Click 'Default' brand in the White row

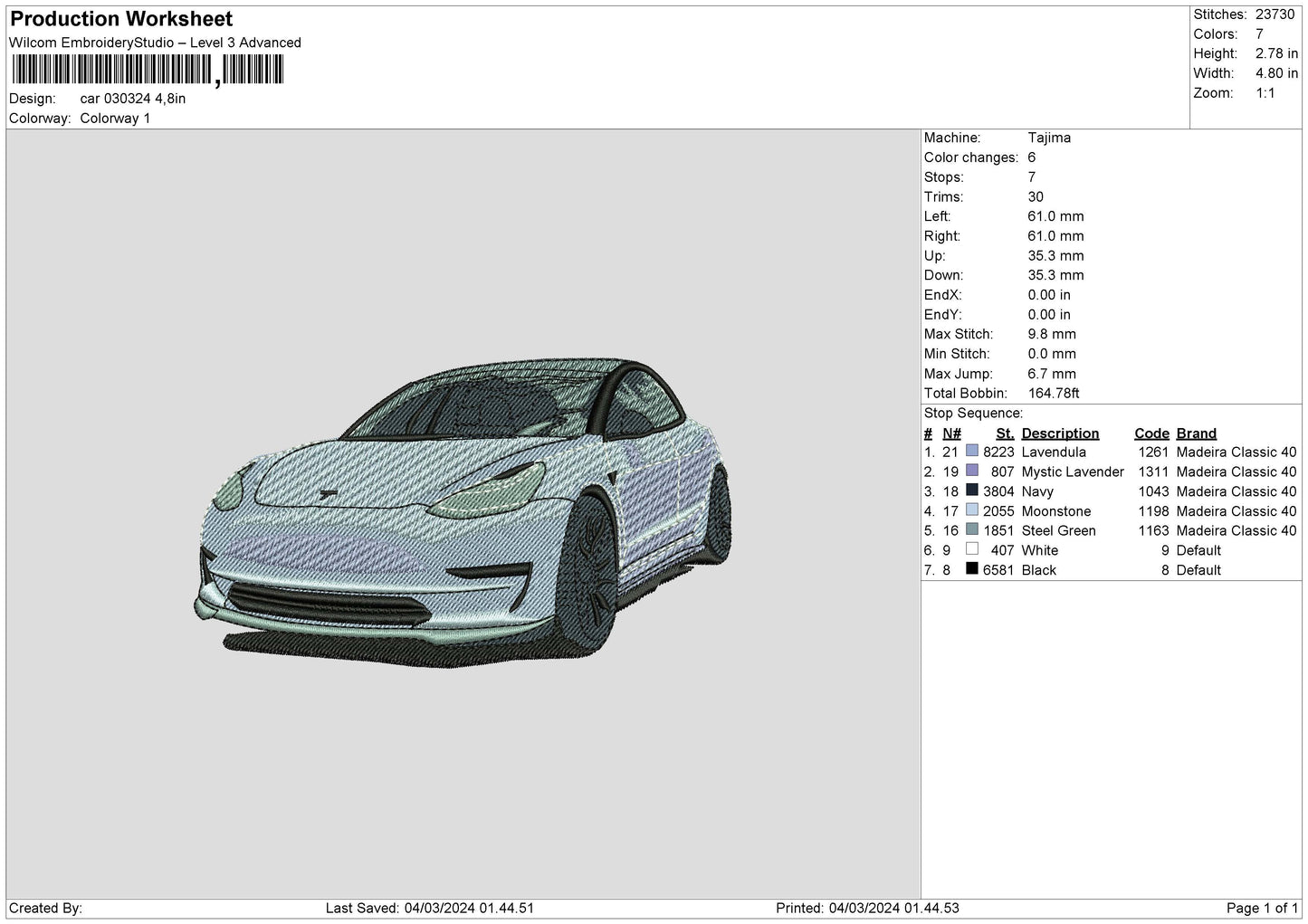pyautogui.click(x=1198, y=551)
